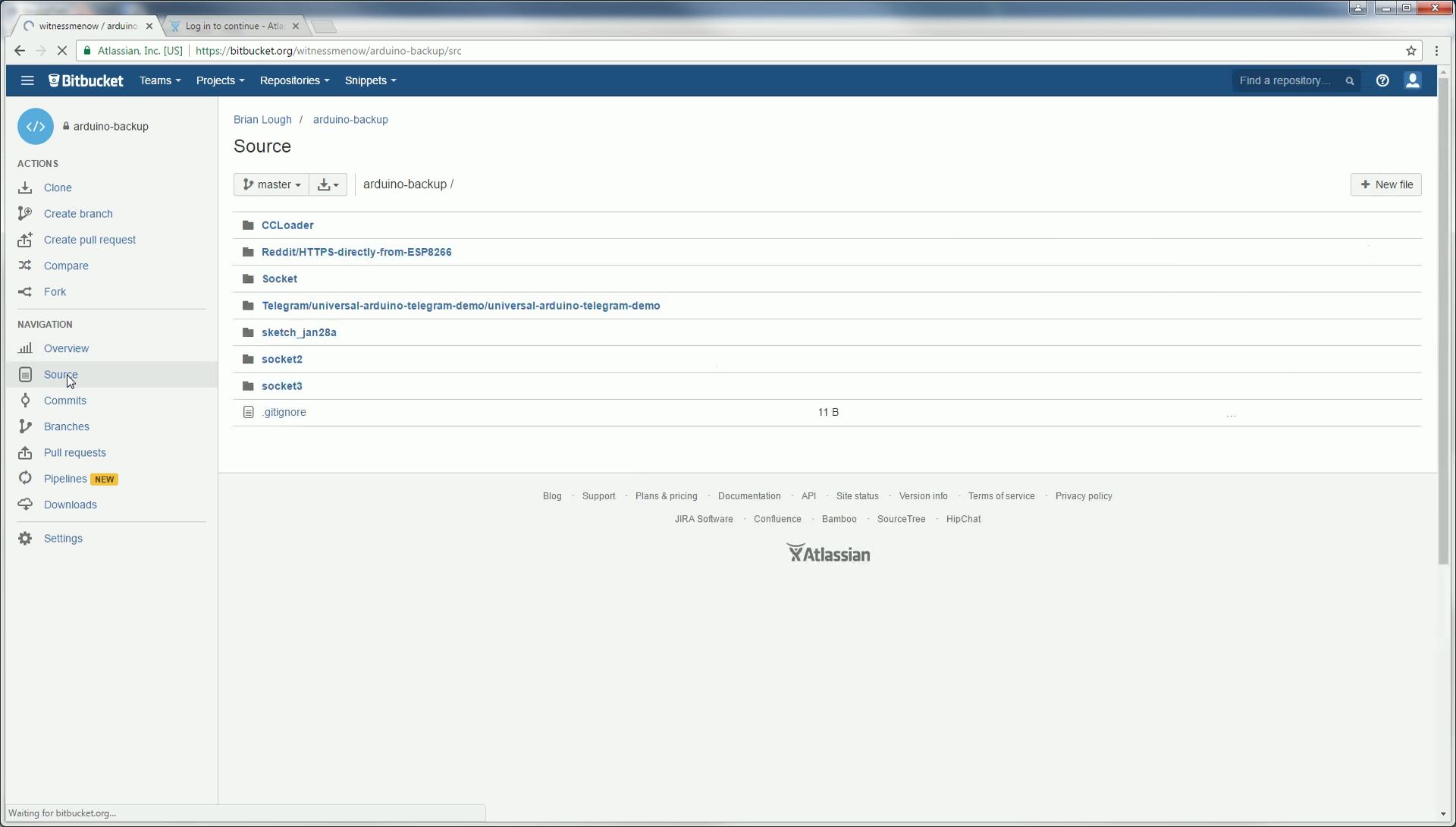Click the Fork icon in Actions
Viewport: 1456px width, 827px height.
point(25,292)
